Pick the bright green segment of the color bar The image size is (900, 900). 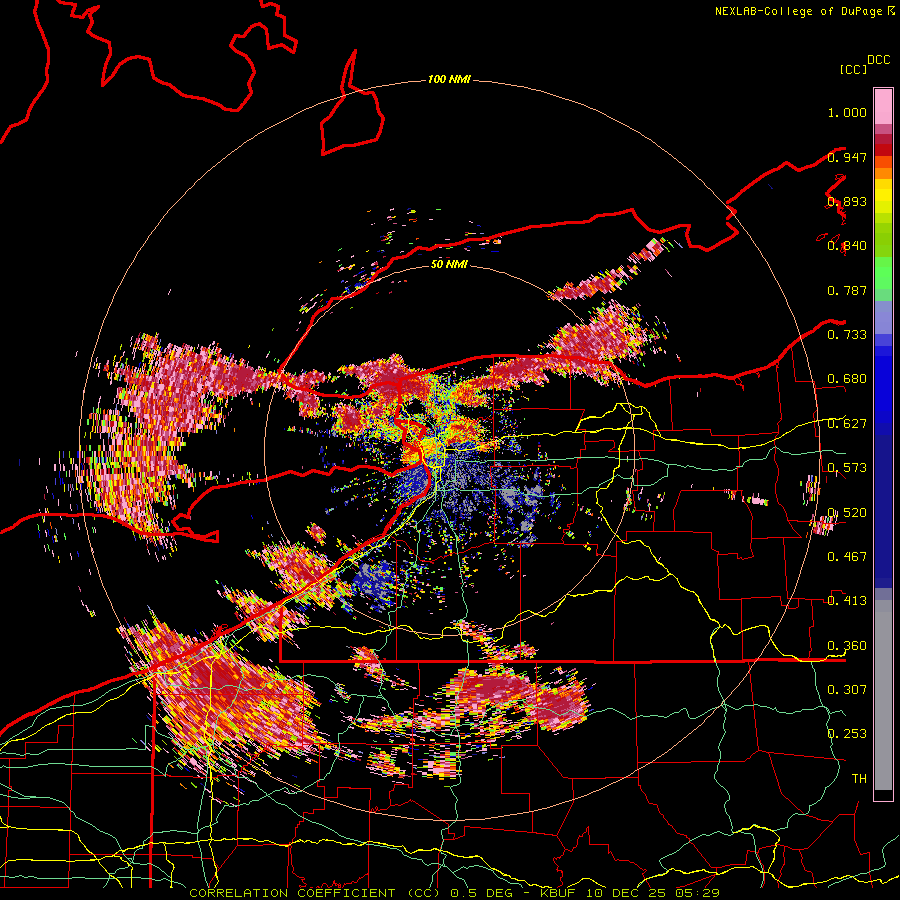(x=883, y=273)
